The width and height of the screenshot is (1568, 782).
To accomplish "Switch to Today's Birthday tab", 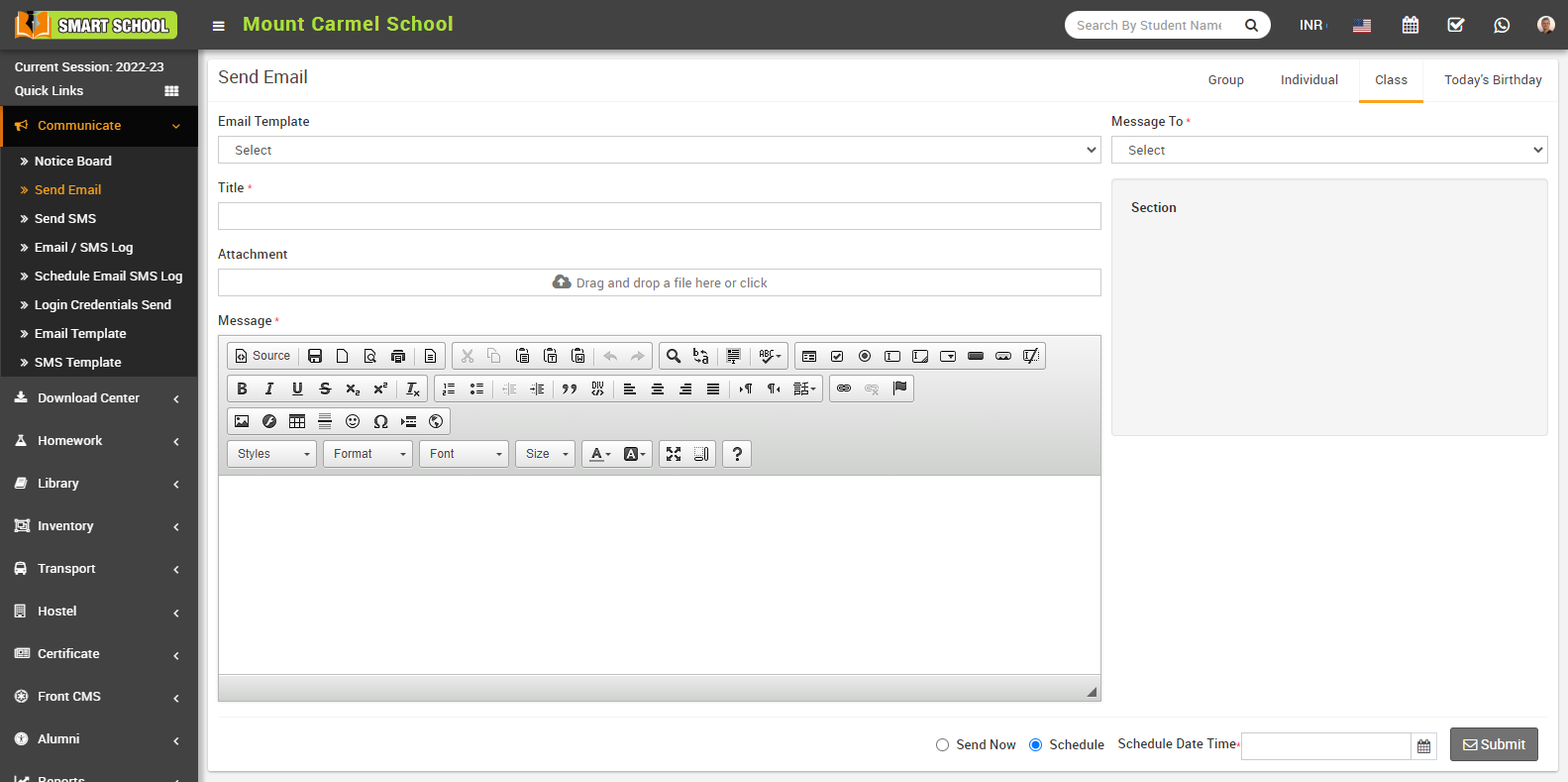I will (x=1492, y=80).
